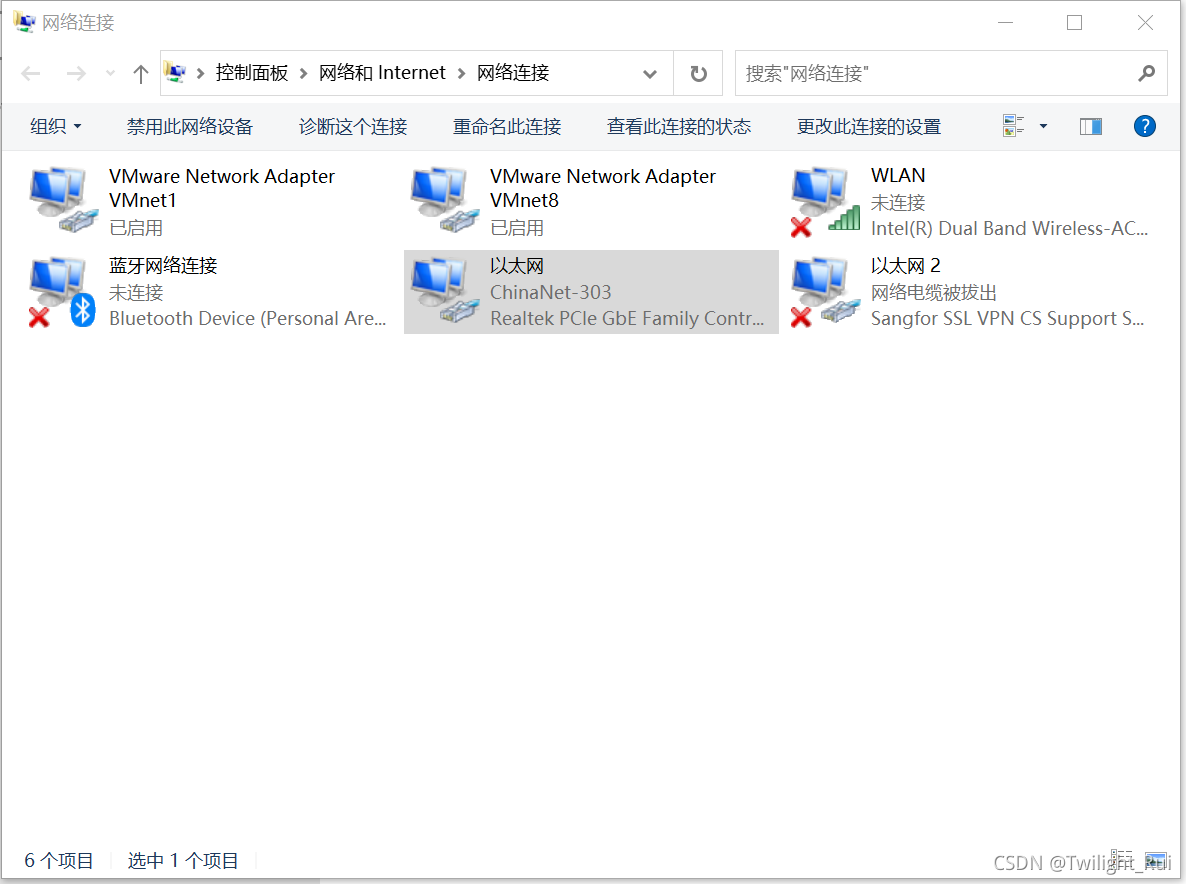Click the 蓝牙网络连接 name label
This screenshot has width=1186, height=884.
pos(163,265)
